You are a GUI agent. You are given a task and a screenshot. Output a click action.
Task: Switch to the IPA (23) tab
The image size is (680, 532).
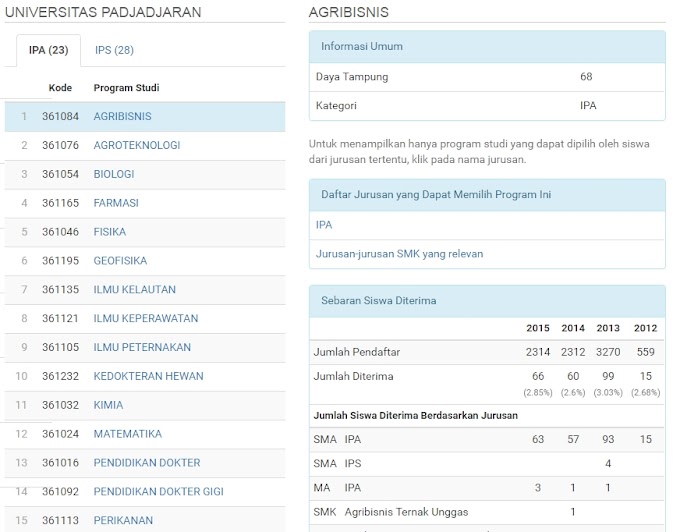[49, 50]
